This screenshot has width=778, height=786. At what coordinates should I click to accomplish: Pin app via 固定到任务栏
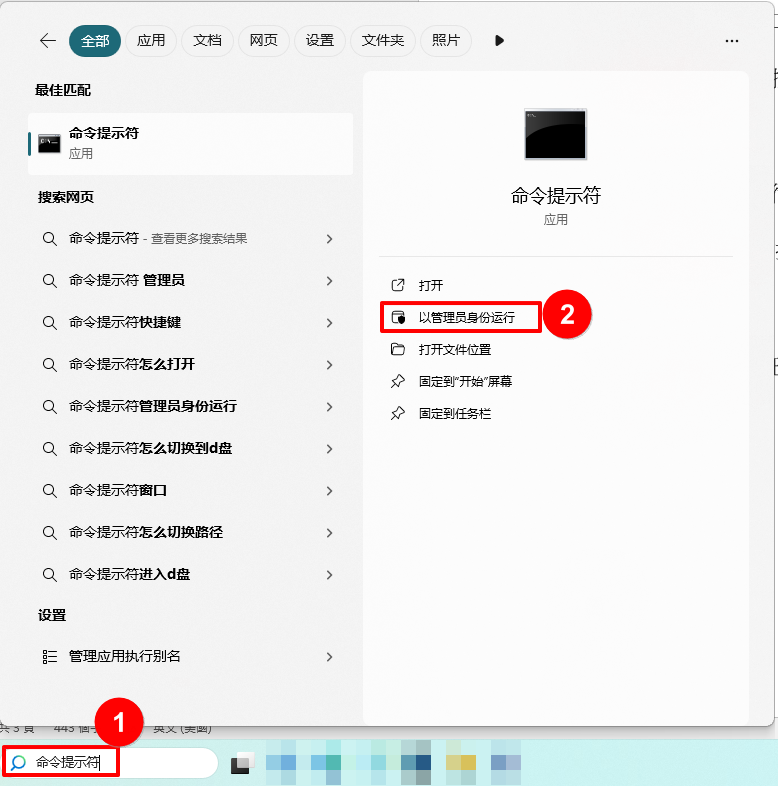(x=454, y=414)
